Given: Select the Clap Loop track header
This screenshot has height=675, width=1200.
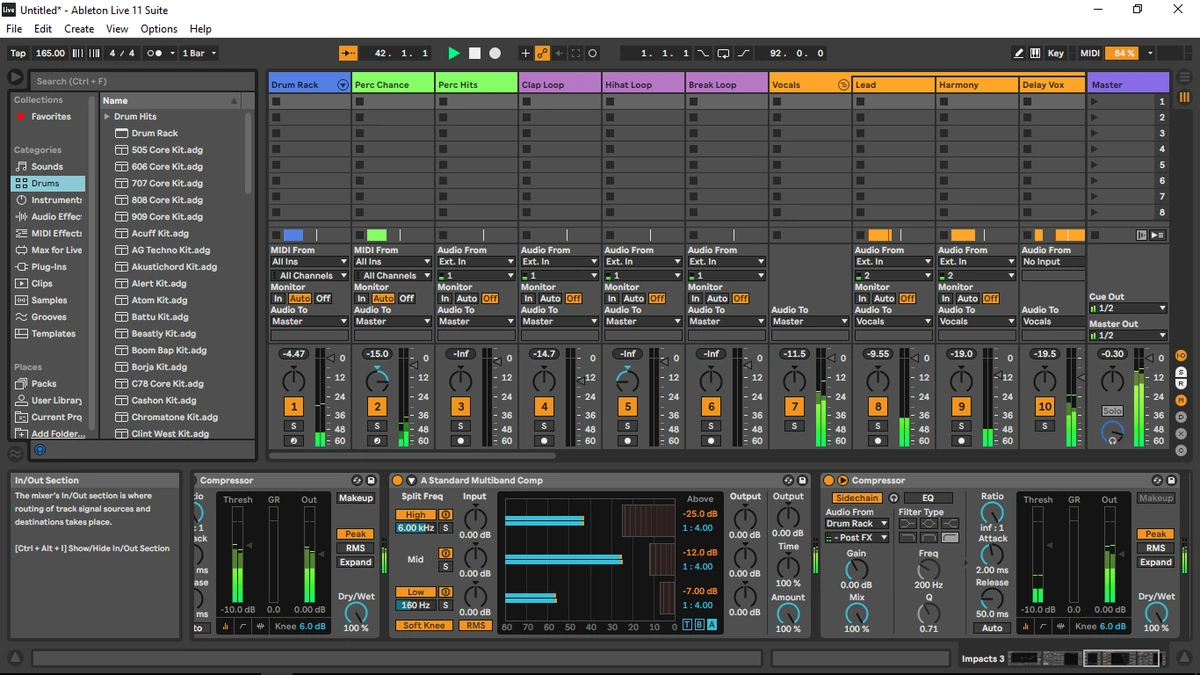Looking at the screenshot, I should (x=560, y=85).
